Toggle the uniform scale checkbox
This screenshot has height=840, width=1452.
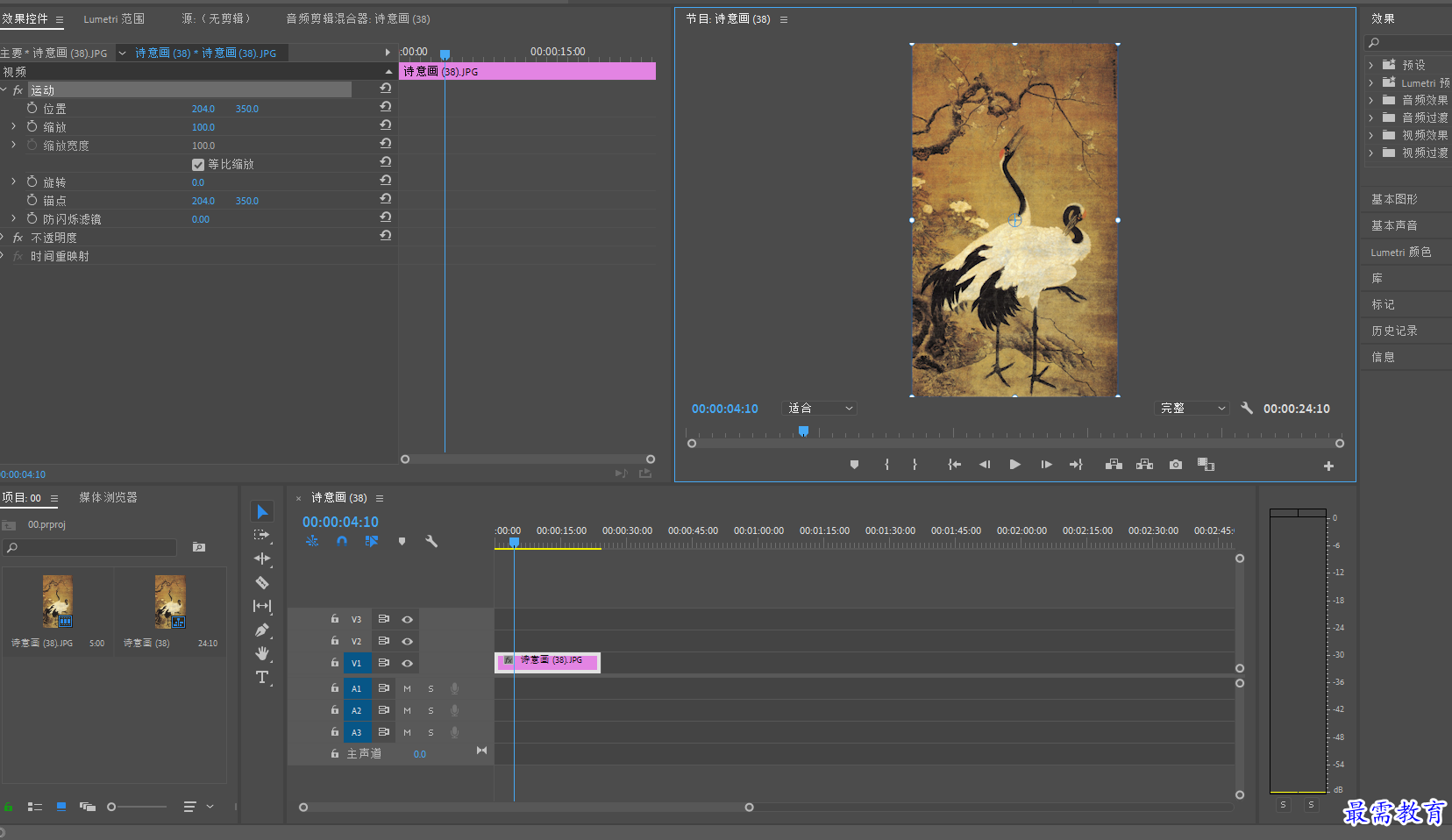coord(198,165)
